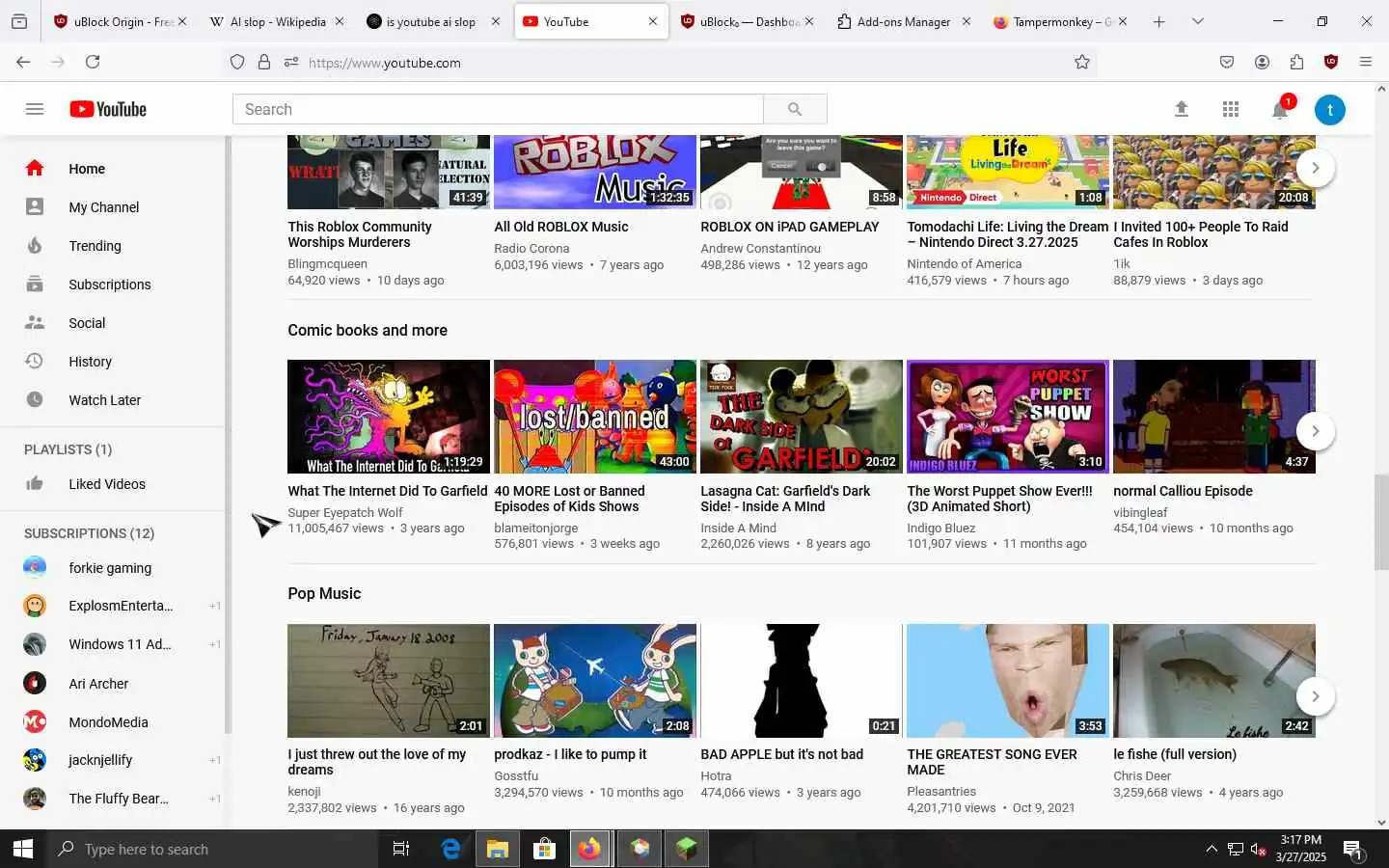Viewport: 1389px width, 868px height.
Task: Open File Explorer from the taskbar
Action: pyautogui.click(x=497, y=849)
